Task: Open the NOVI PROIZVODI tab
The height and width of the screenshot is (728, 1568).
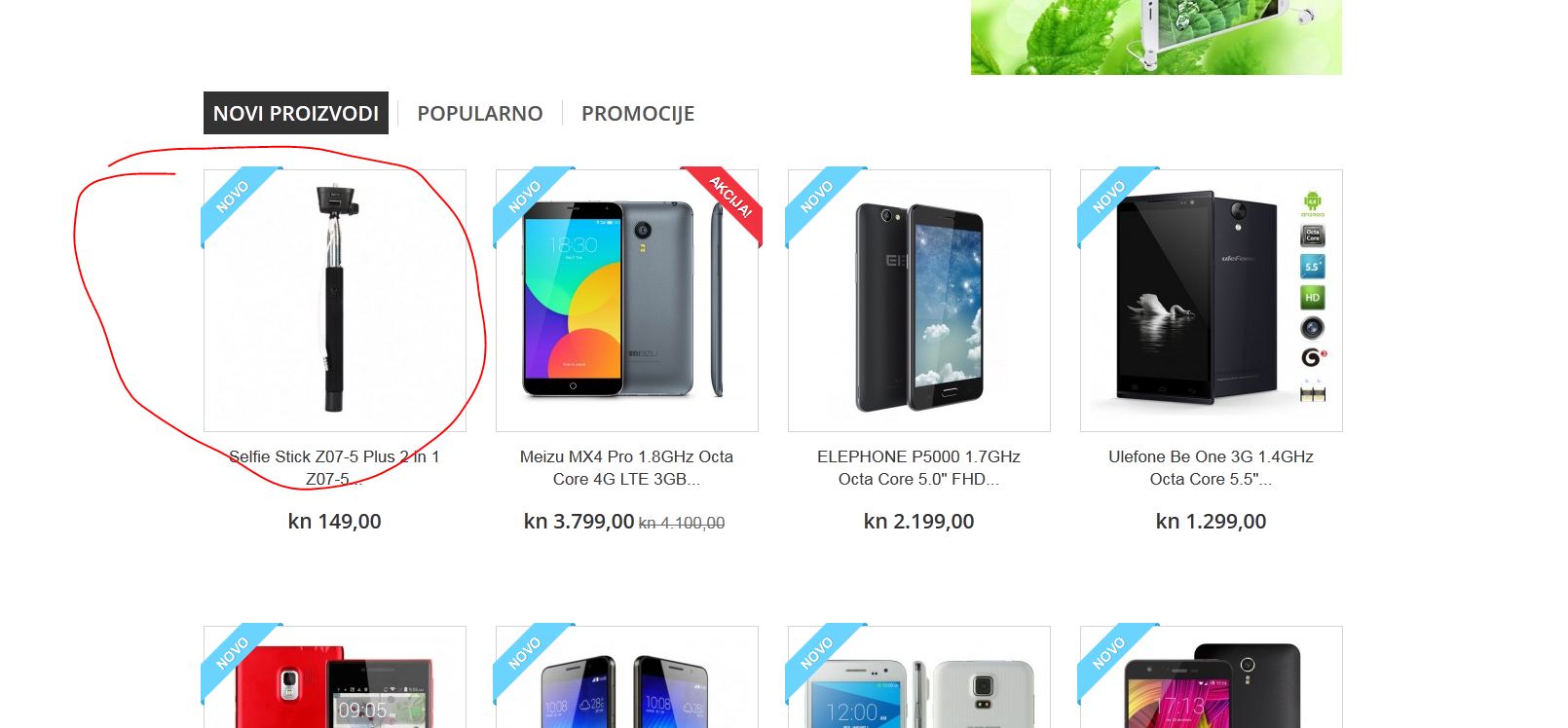Action: (x=296, y=113)
